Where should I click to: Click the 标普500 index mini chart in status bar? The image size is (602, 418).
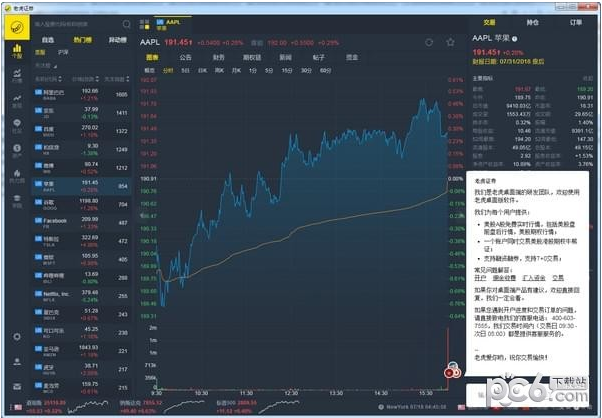click(279, 406)
